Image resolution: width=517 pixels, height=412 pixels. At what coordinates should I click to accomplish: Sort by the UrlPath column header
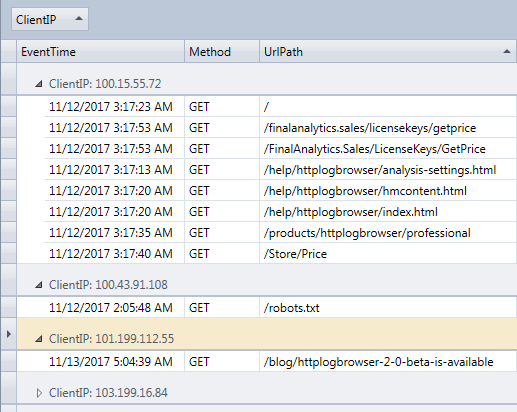pos(388,51)
